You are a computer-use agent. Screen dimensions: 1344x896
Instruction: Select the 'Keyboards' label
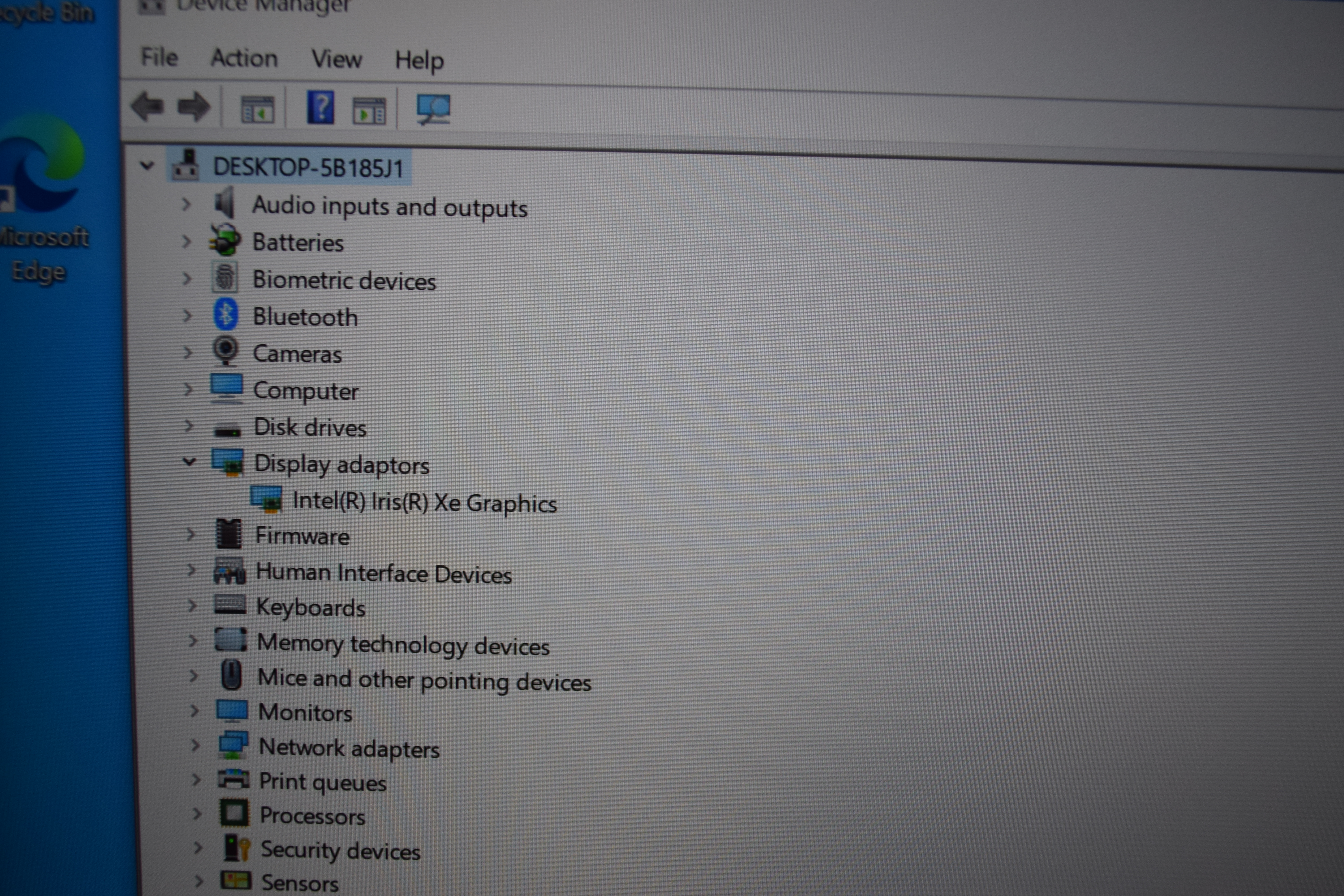pyautogui.click(x=311, y=607)
